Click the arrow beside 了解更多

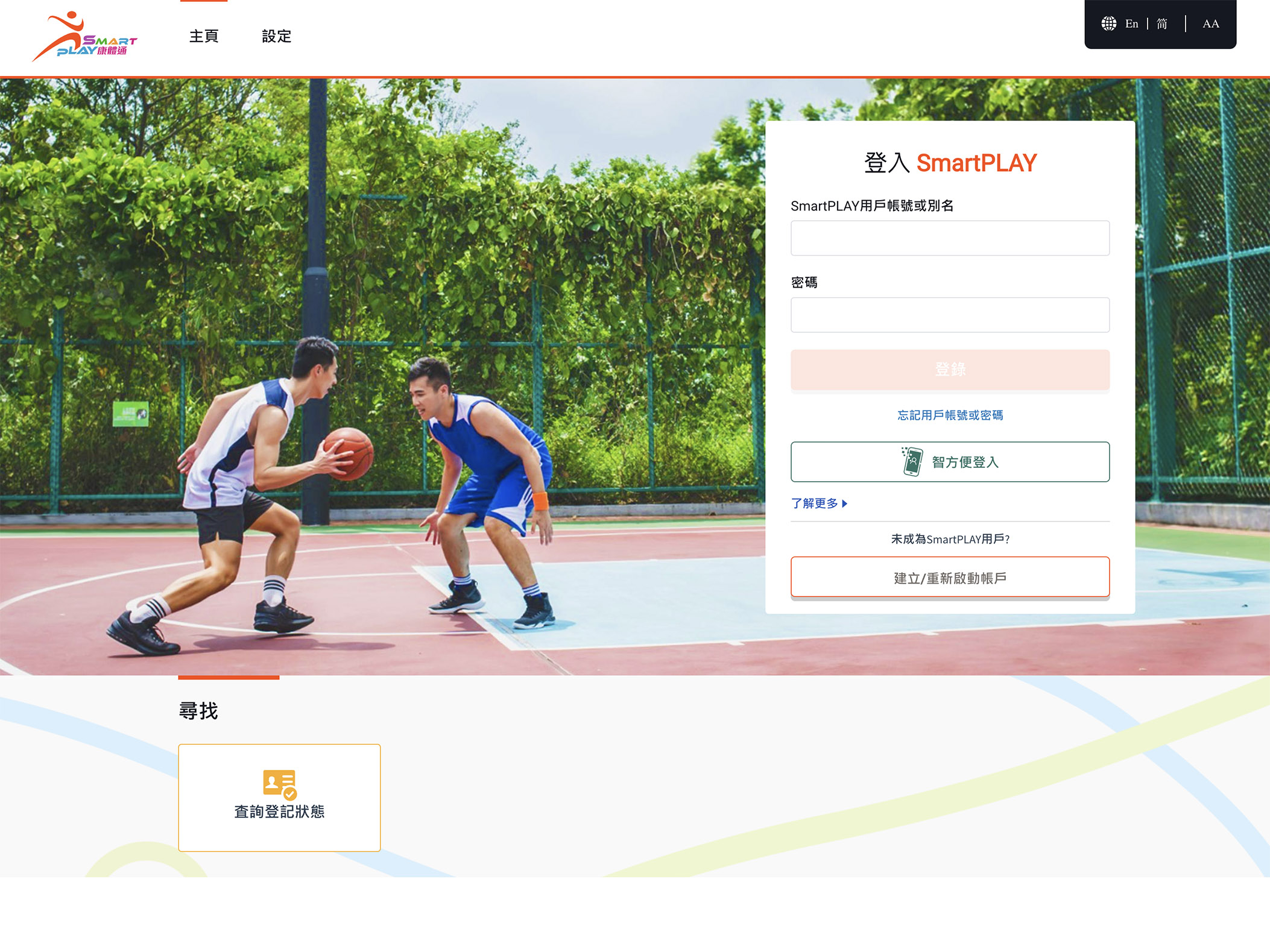pyautogui.click(x=845, y=503)
